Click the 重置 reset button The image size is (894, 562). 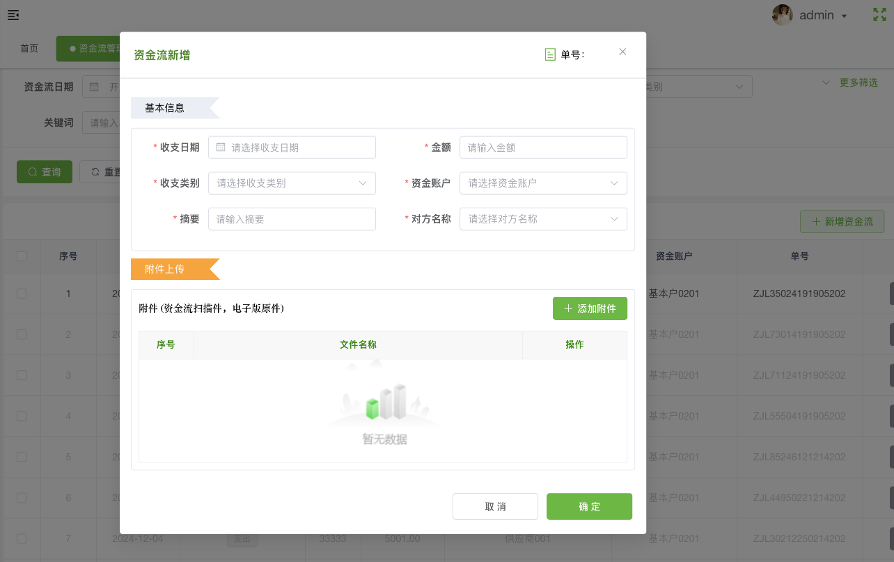(x=100, y=172)
